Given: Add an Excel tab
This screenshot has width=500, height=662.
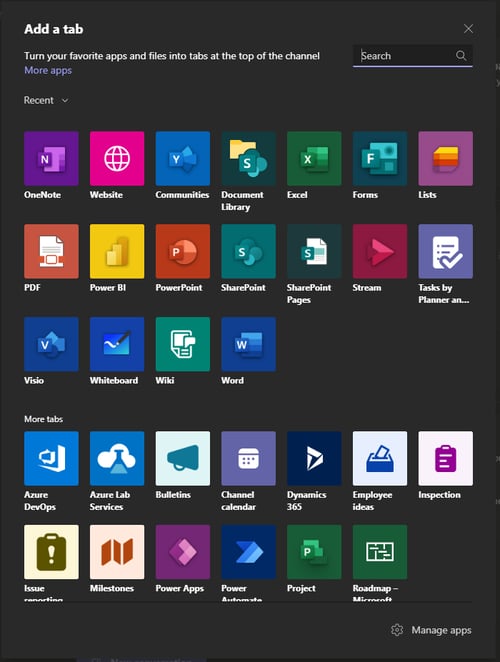Looking at the screenshot, I should pos(314,158).
